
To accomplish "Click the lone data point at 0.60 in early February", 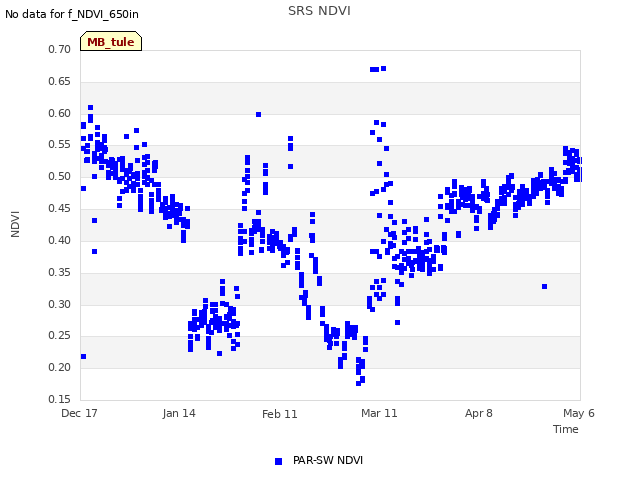I will click(x=258, y=115).
